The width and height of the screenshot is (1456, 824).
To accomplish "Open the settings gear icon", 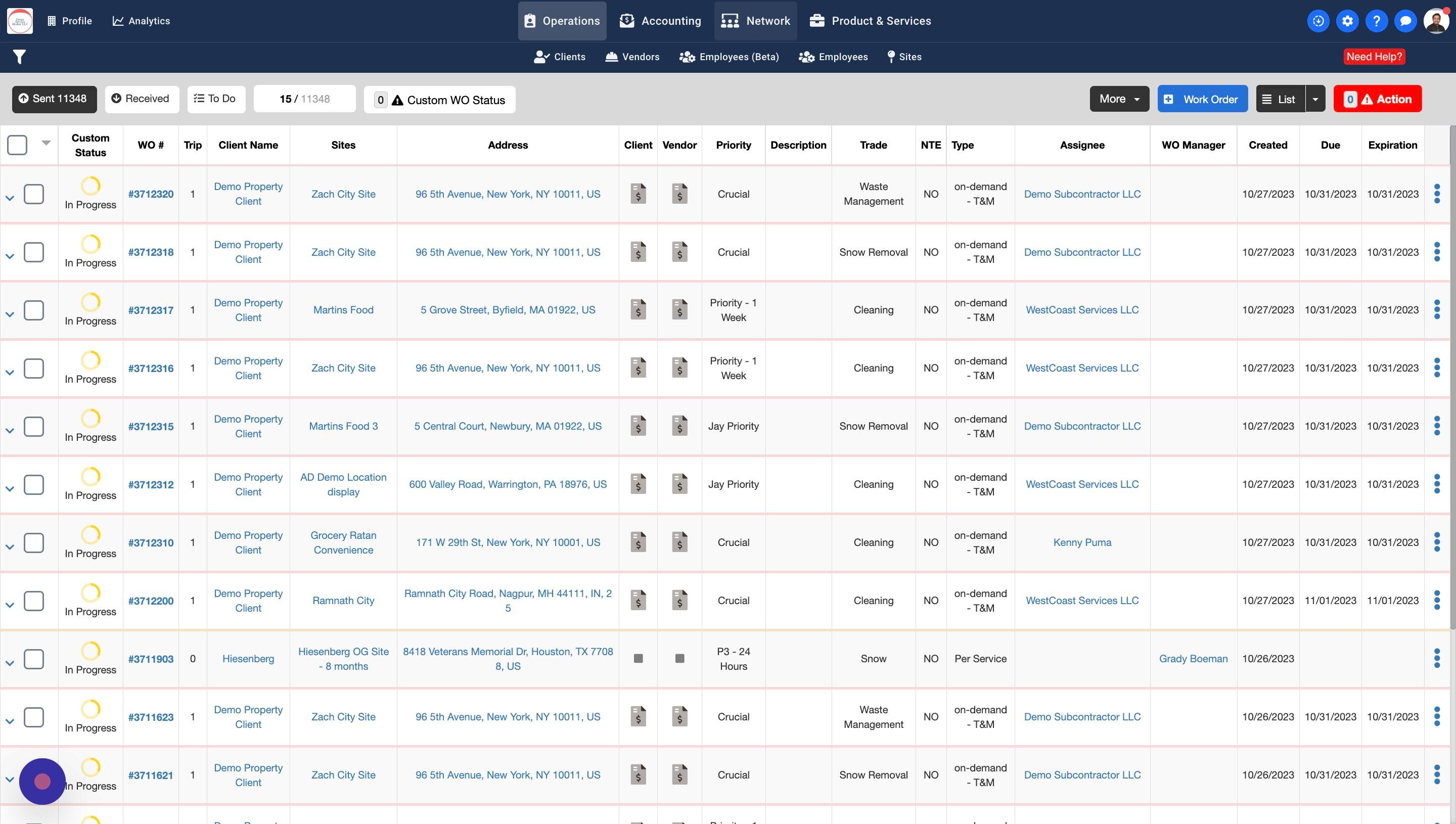I will point(1347,21).
